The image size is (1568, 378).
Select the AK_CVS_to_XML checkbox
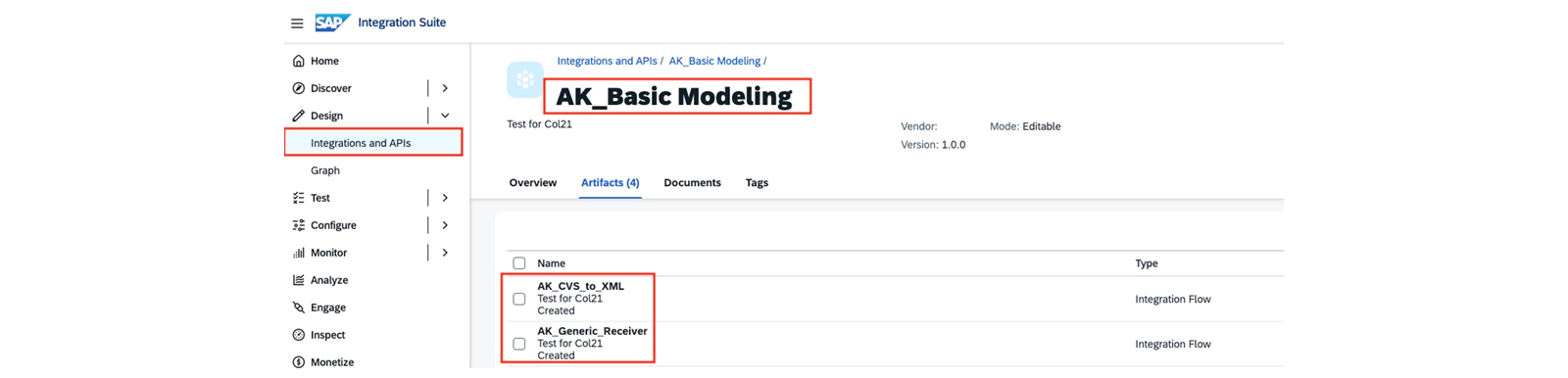[x=519, y=299]
